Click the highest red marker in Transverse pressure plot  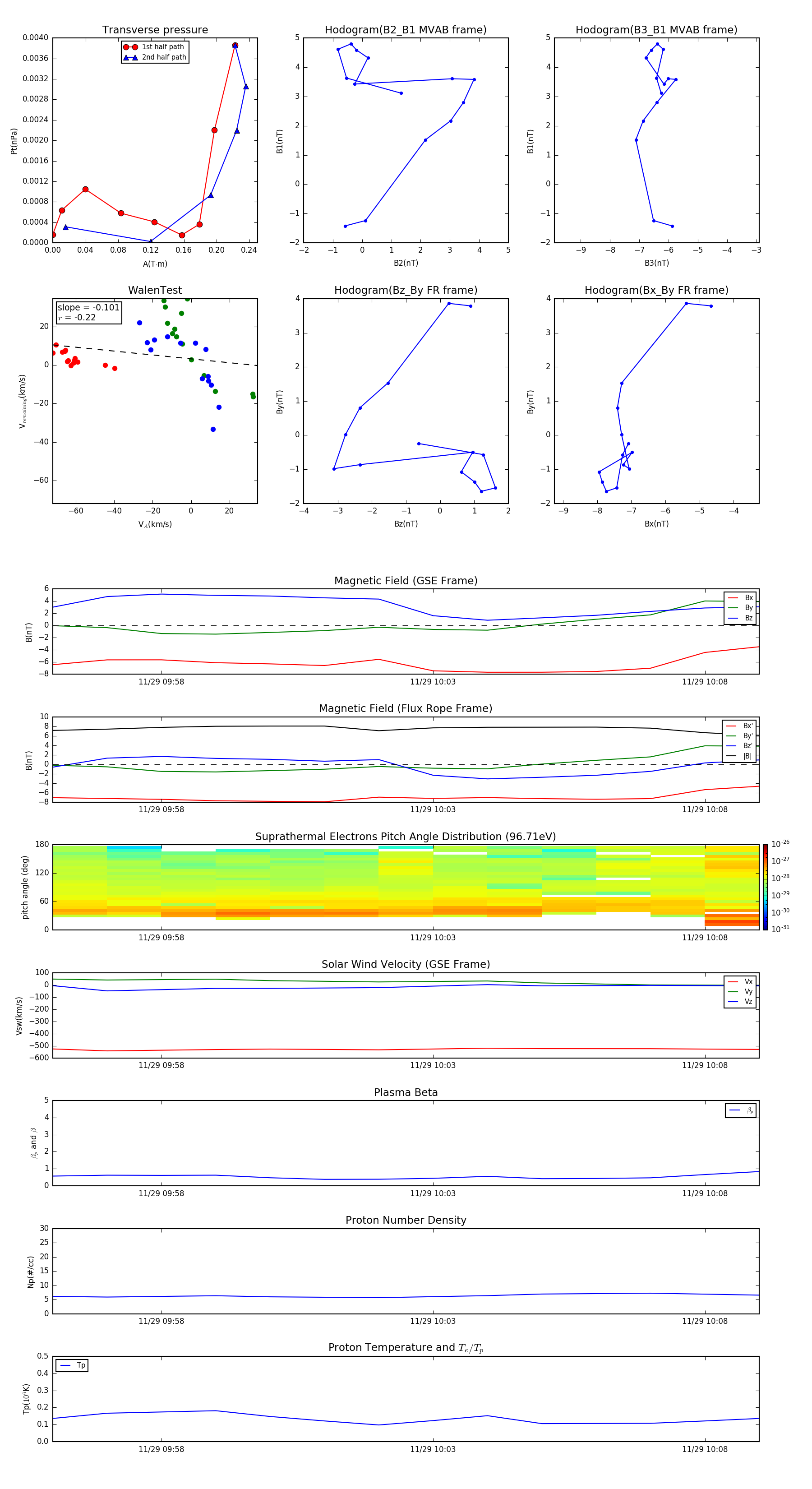coord(235,46)
